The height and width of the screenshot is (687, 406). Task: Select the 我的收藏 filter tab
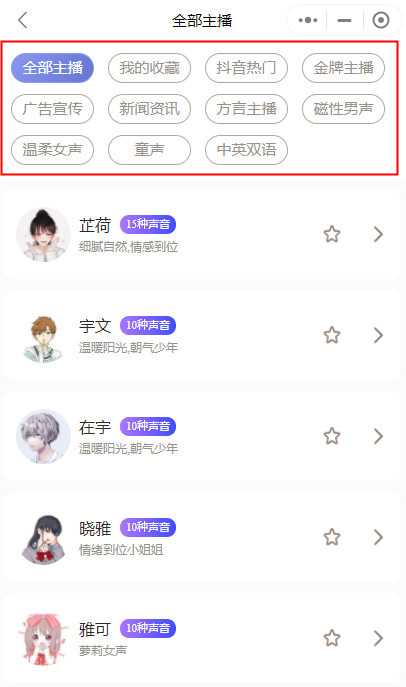click(x=149, y=68)
